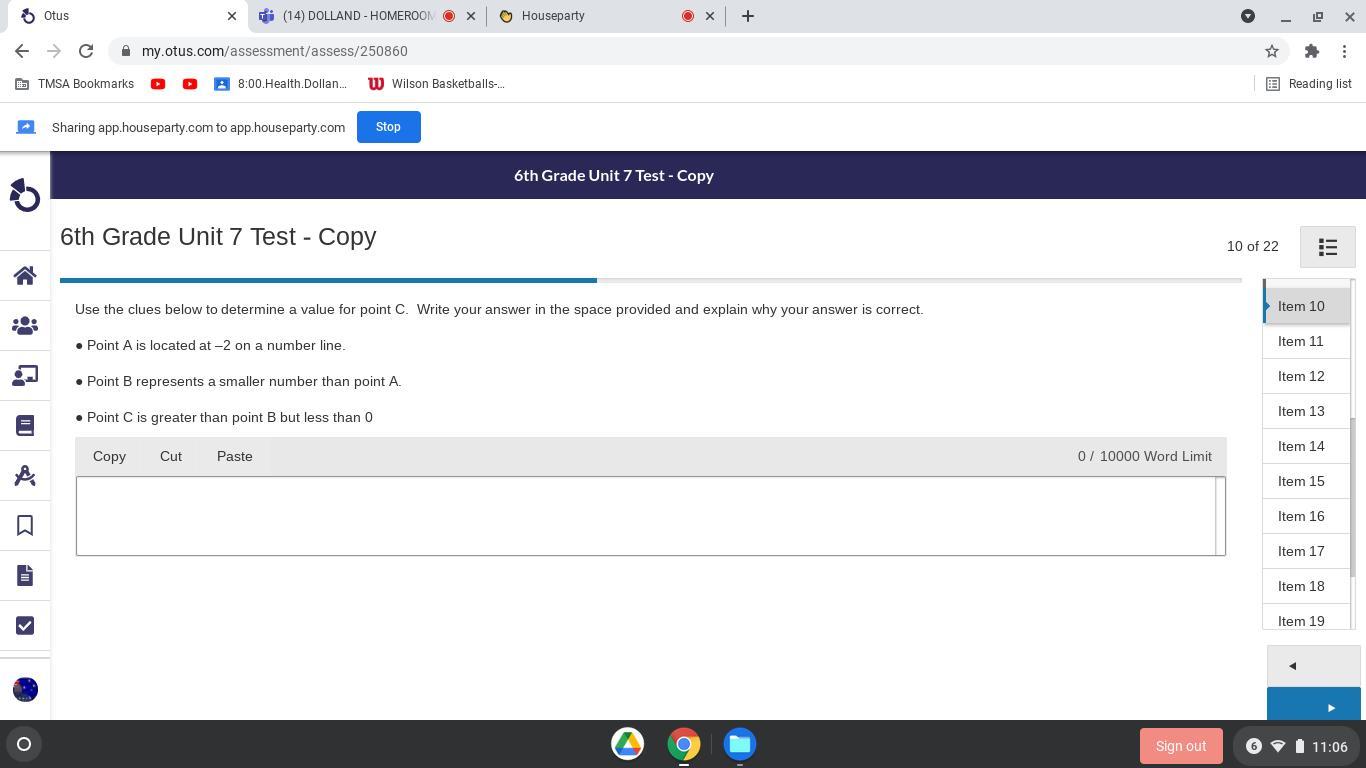Click the Sign out button
1366x768 pixels.
tap(1181, 746)
